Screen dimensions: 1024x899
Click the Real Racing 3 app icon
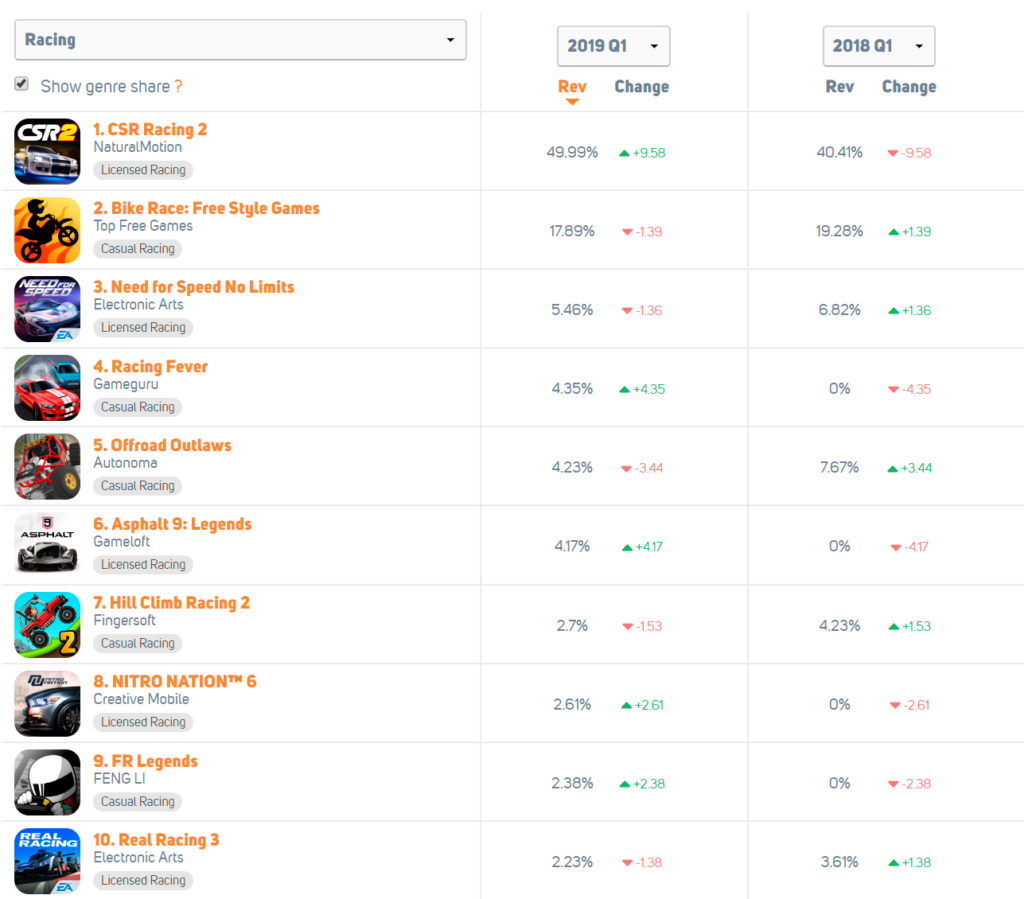point(46,860)
